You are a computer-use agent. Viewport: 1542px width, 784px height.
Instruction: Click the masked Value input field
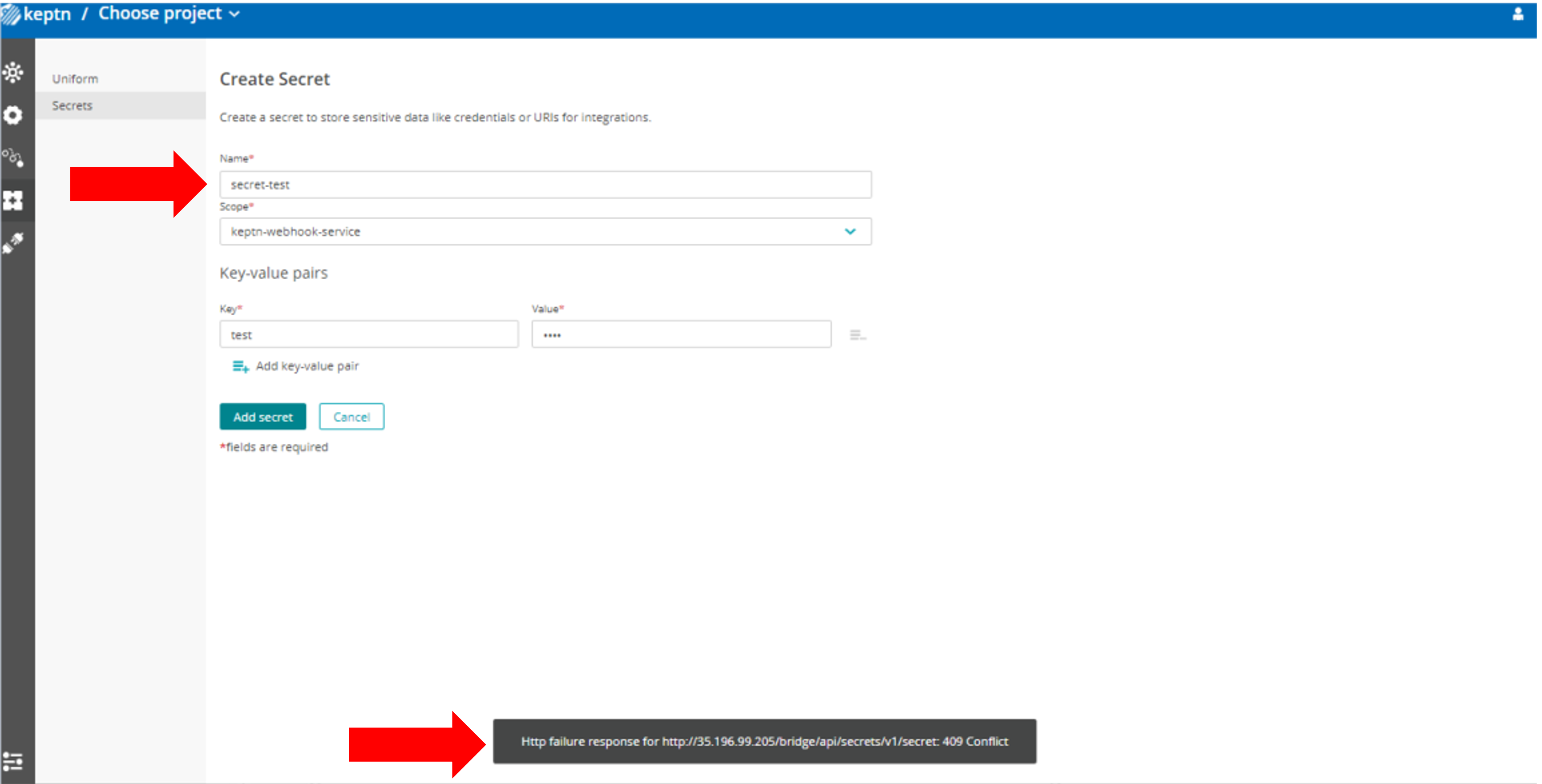tap(681, 335)
